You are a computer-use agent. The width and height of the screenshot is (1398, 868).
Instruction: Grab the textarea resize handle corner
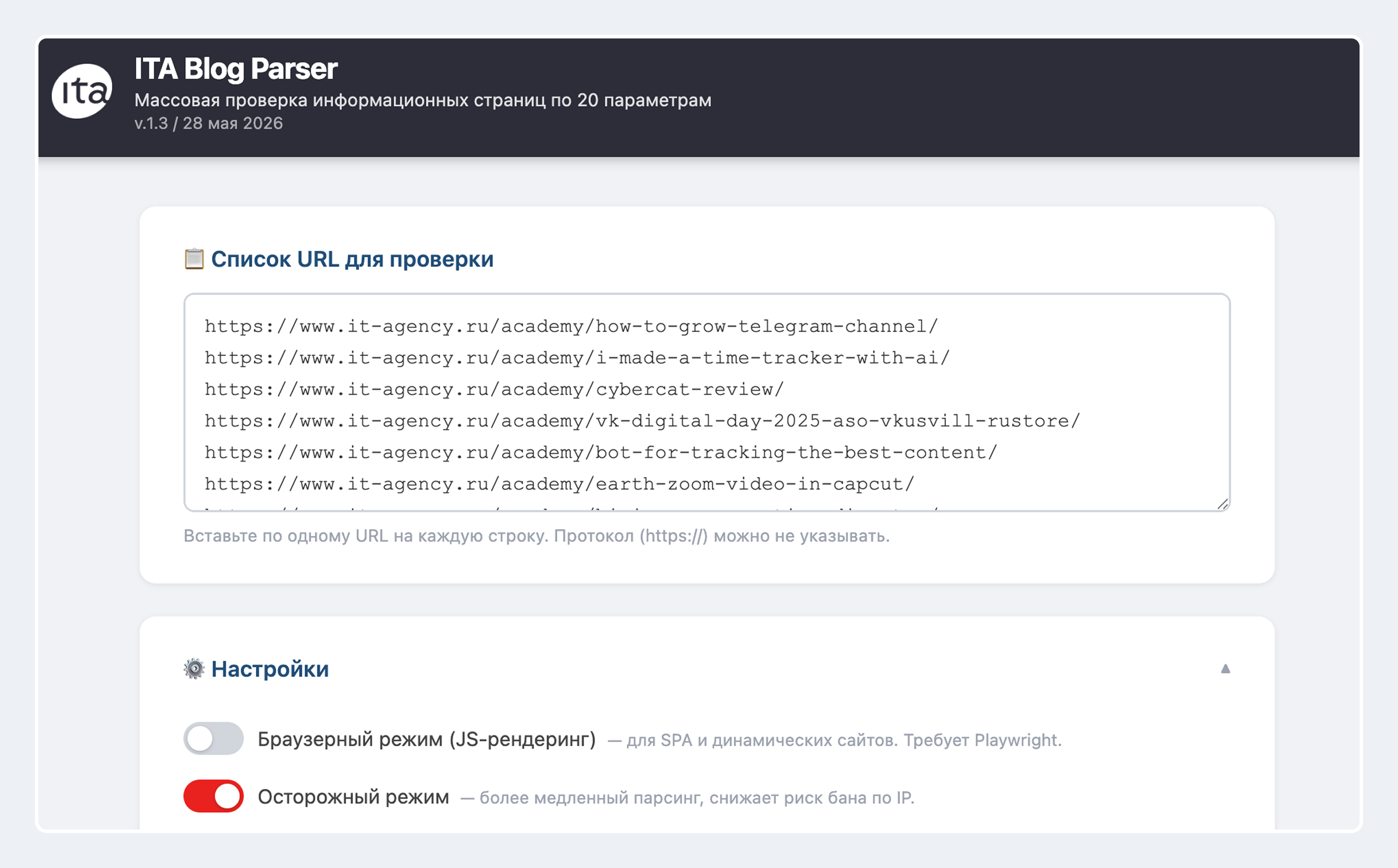click(x=1222, y=504)
